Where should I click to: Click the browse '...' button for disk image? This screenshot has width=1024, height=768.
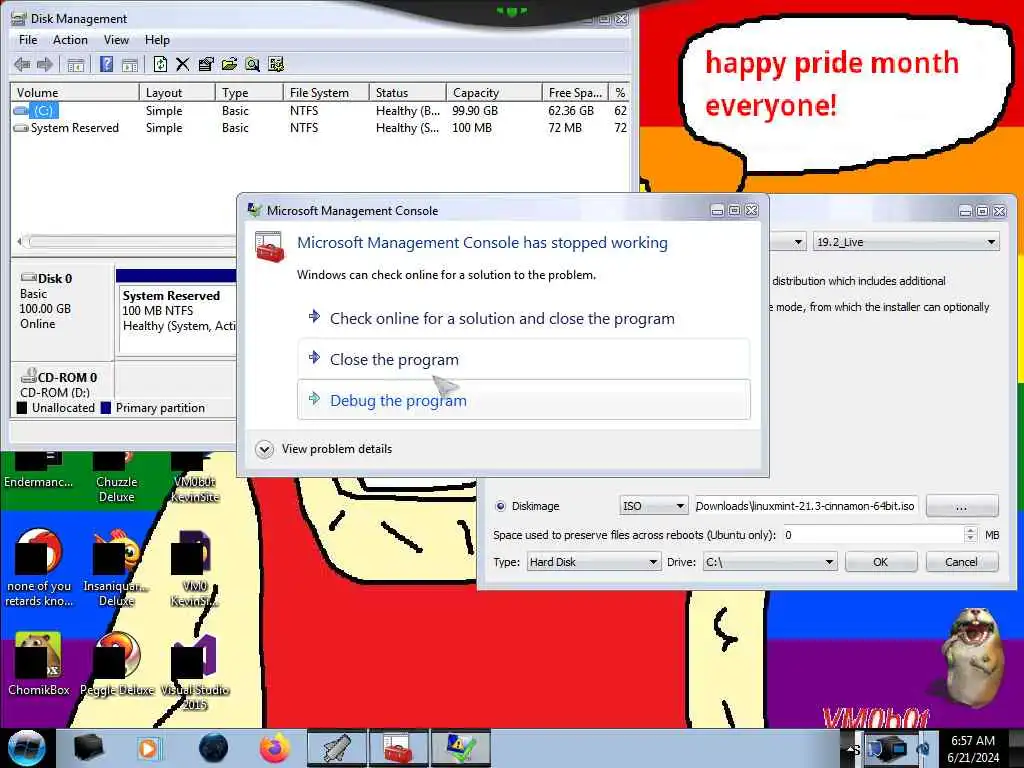961,506
